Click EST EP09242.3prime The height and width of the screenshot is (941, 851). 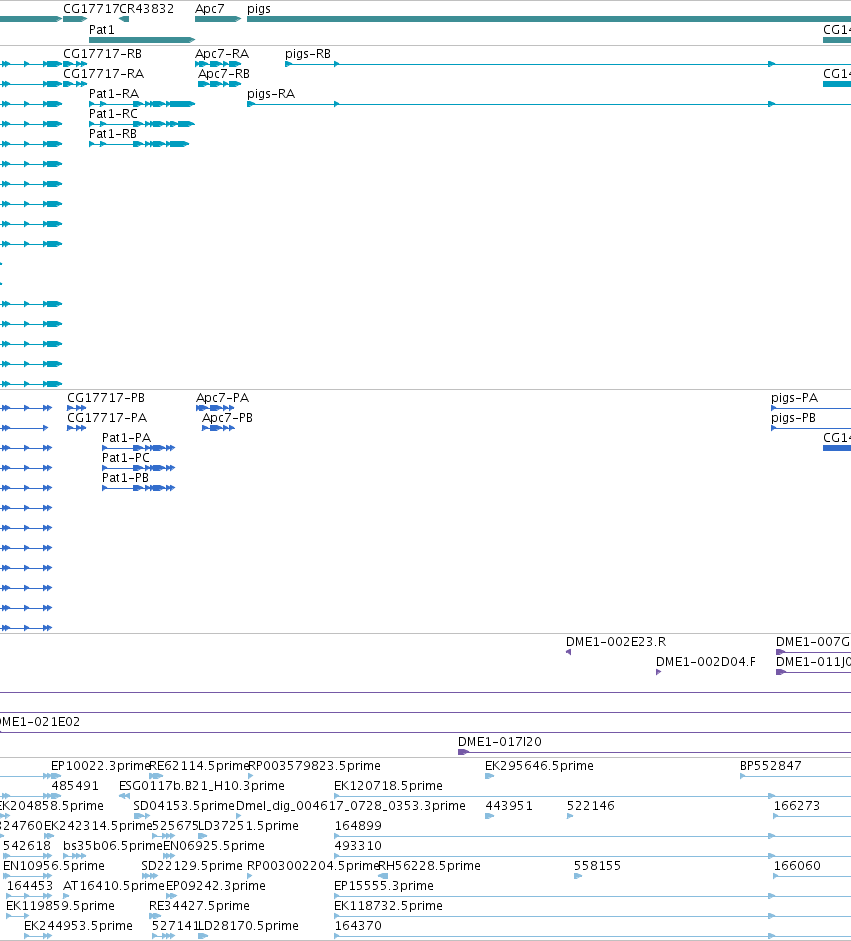pos(215,886)
